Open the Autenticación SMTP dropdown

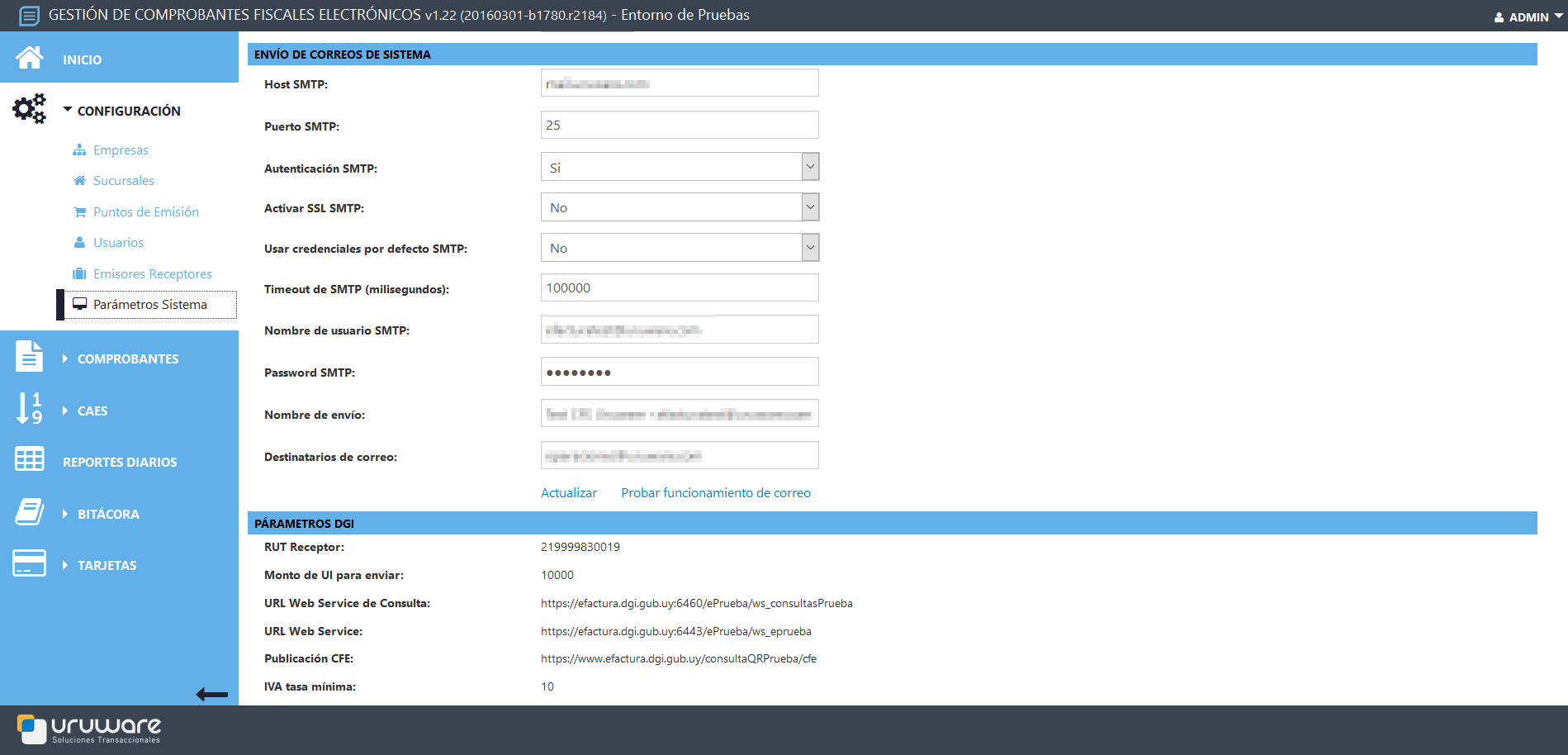coord(679,167)
